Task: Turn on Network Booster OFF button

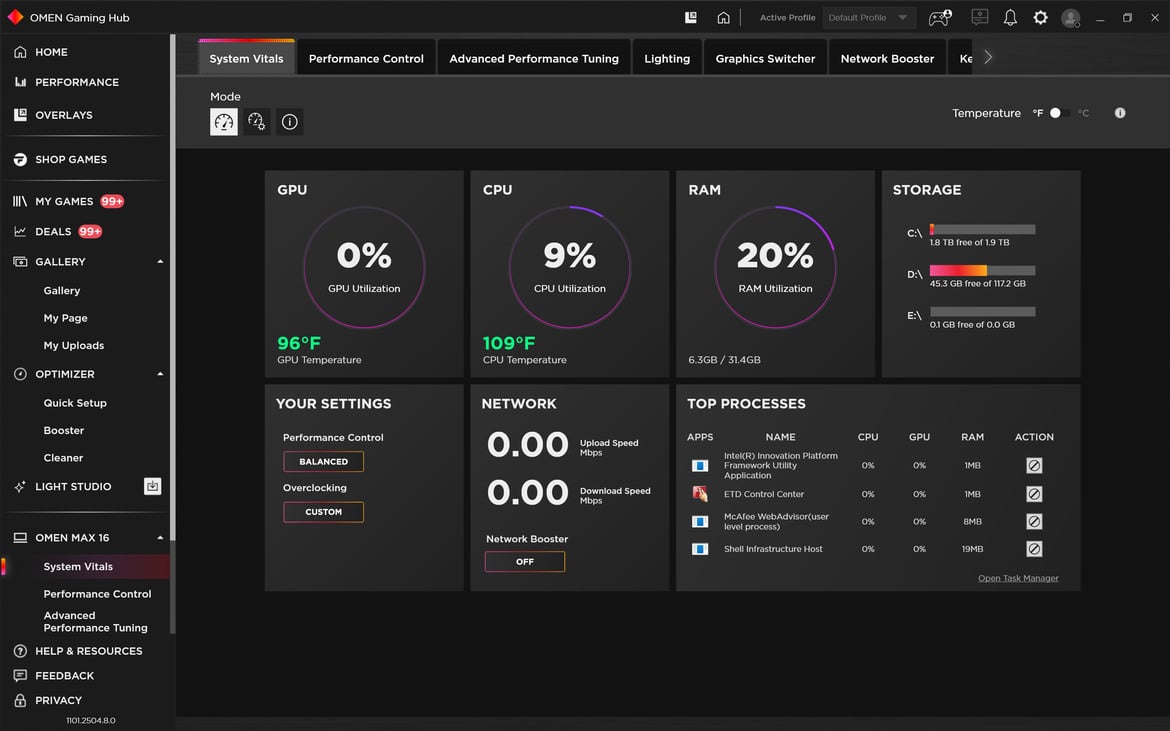Action: (x=525, y=562)
